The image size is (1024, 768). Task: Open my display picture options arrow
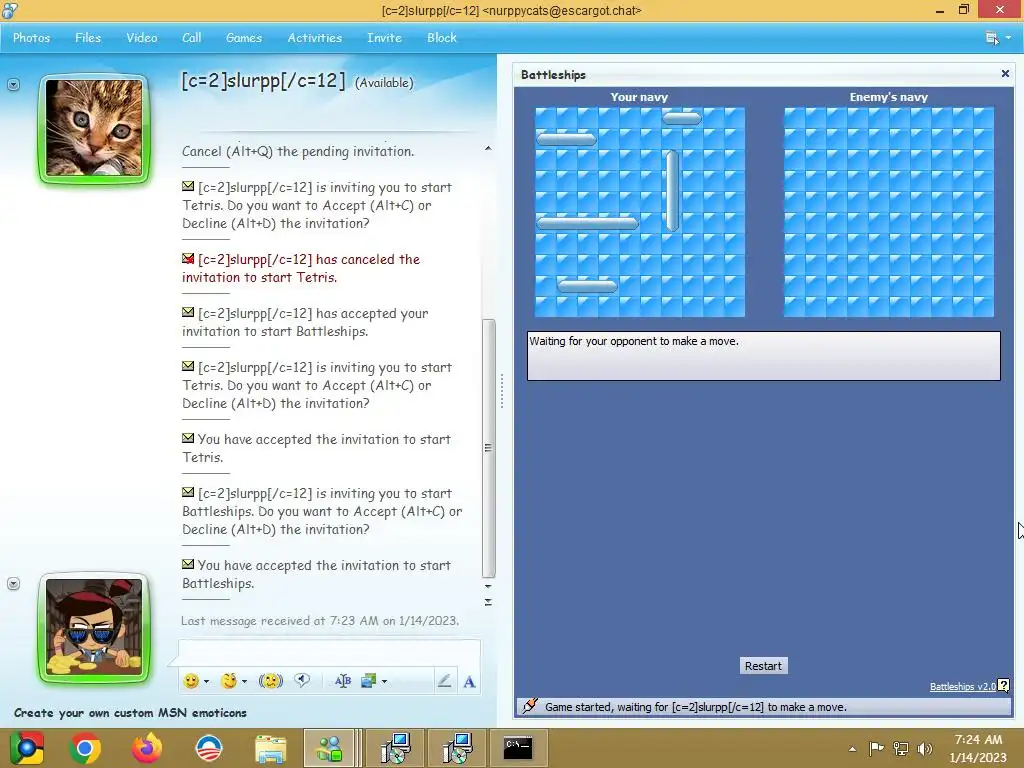pos(13,583)
